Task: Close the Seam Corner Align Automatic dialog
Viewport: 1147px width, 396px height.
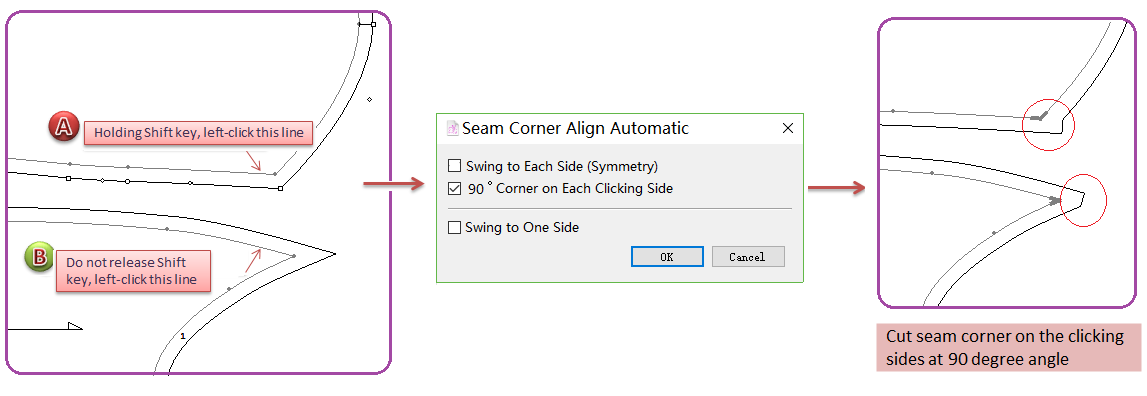Action: point(788,129)
